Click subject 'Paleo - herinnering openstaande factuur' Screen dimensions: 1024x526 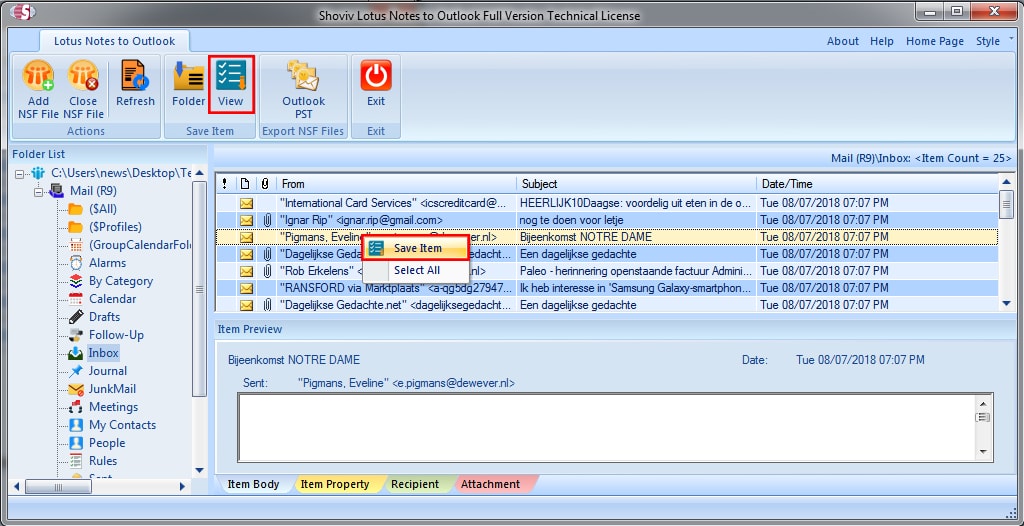tap(635, 271)
